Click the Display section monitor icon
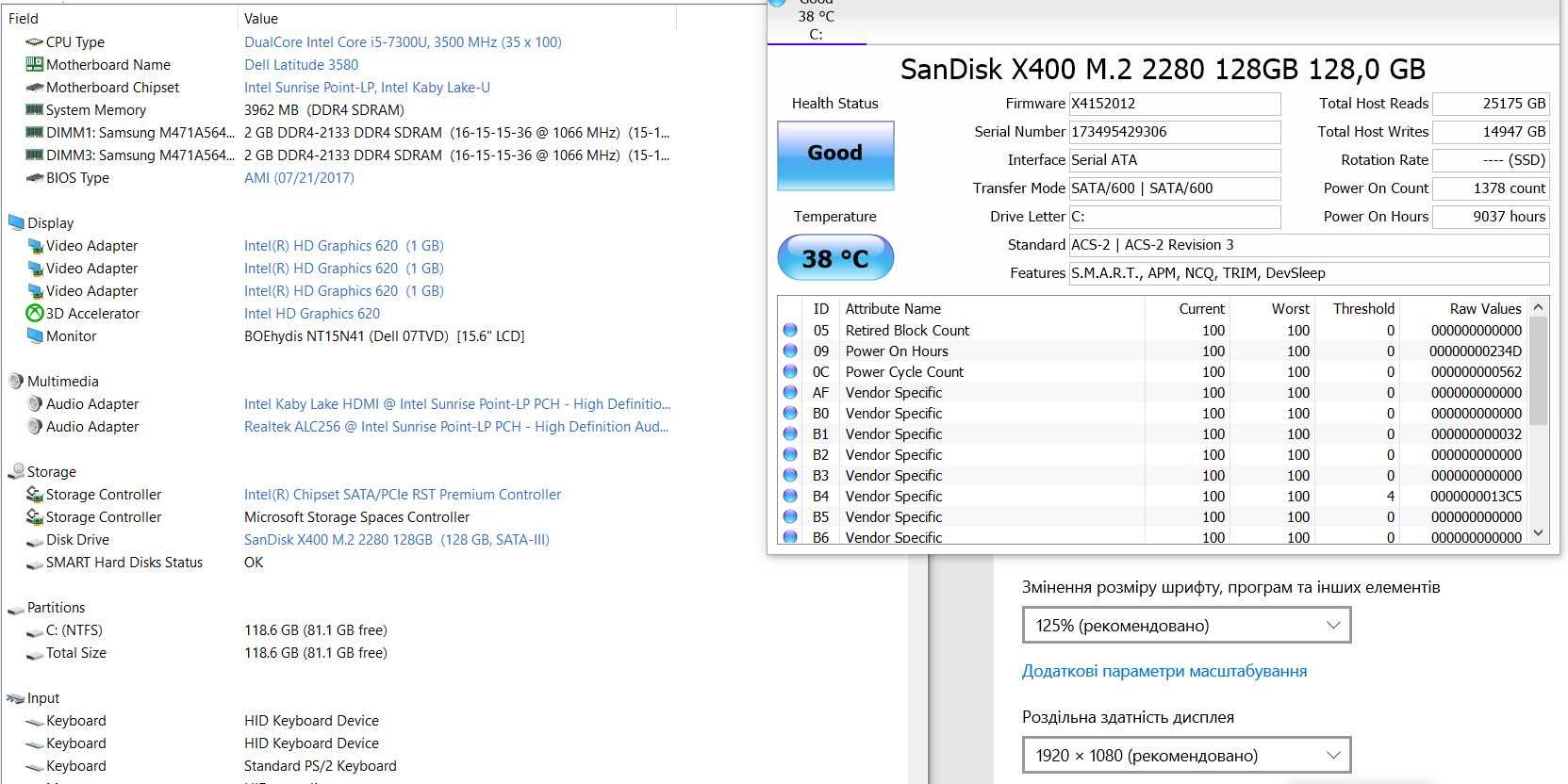This screenshot has width=1568, height=784. (16, 223)
